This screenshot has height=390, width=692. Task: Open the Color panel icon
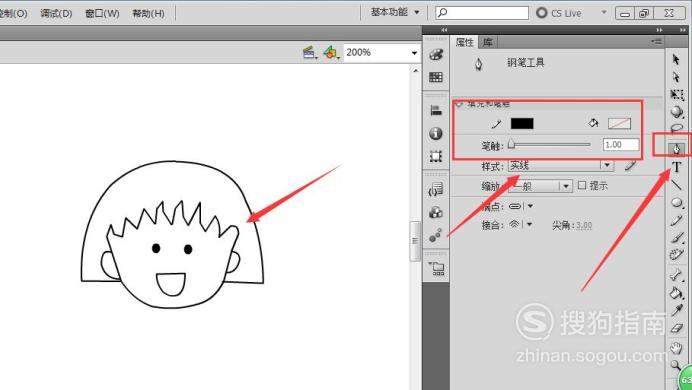pyautogui.click(x=436, y=55)
